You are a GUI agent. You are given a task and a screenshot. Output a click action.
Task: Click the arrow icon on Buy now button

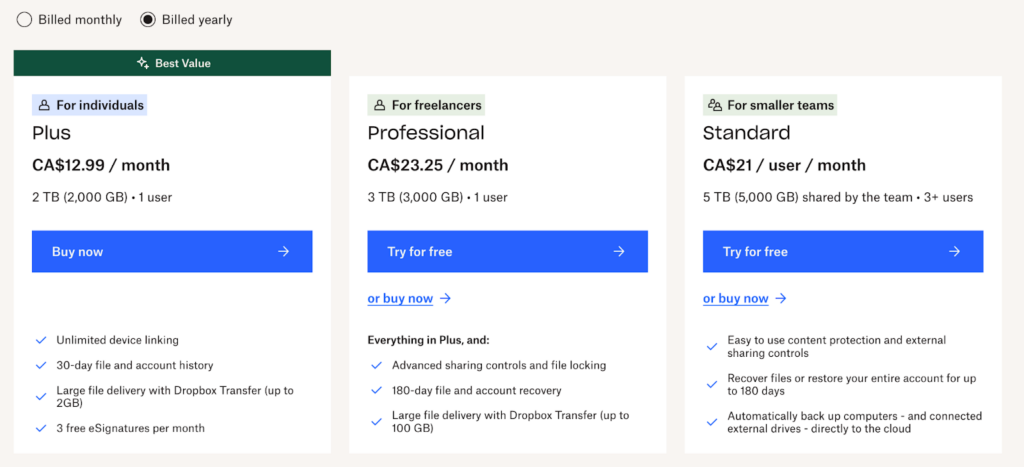283,251
